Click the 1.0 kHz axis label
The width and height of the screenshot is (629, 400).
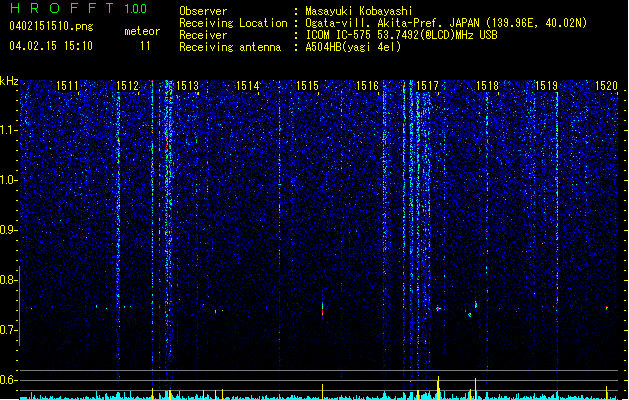[9, 180]
